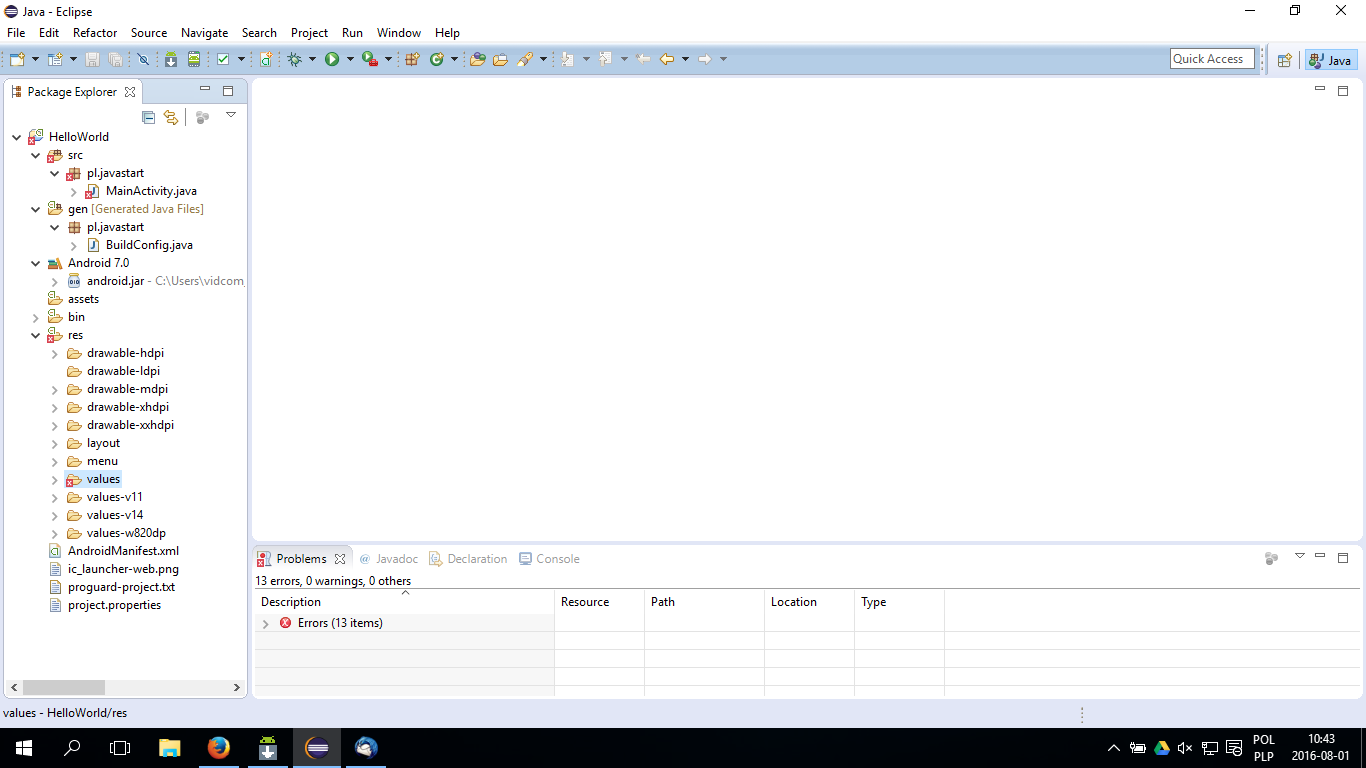The height and width of the screenshot is (768, 1366).
Task: Maximize the Problems panel view
Action: coord(1343,558)
